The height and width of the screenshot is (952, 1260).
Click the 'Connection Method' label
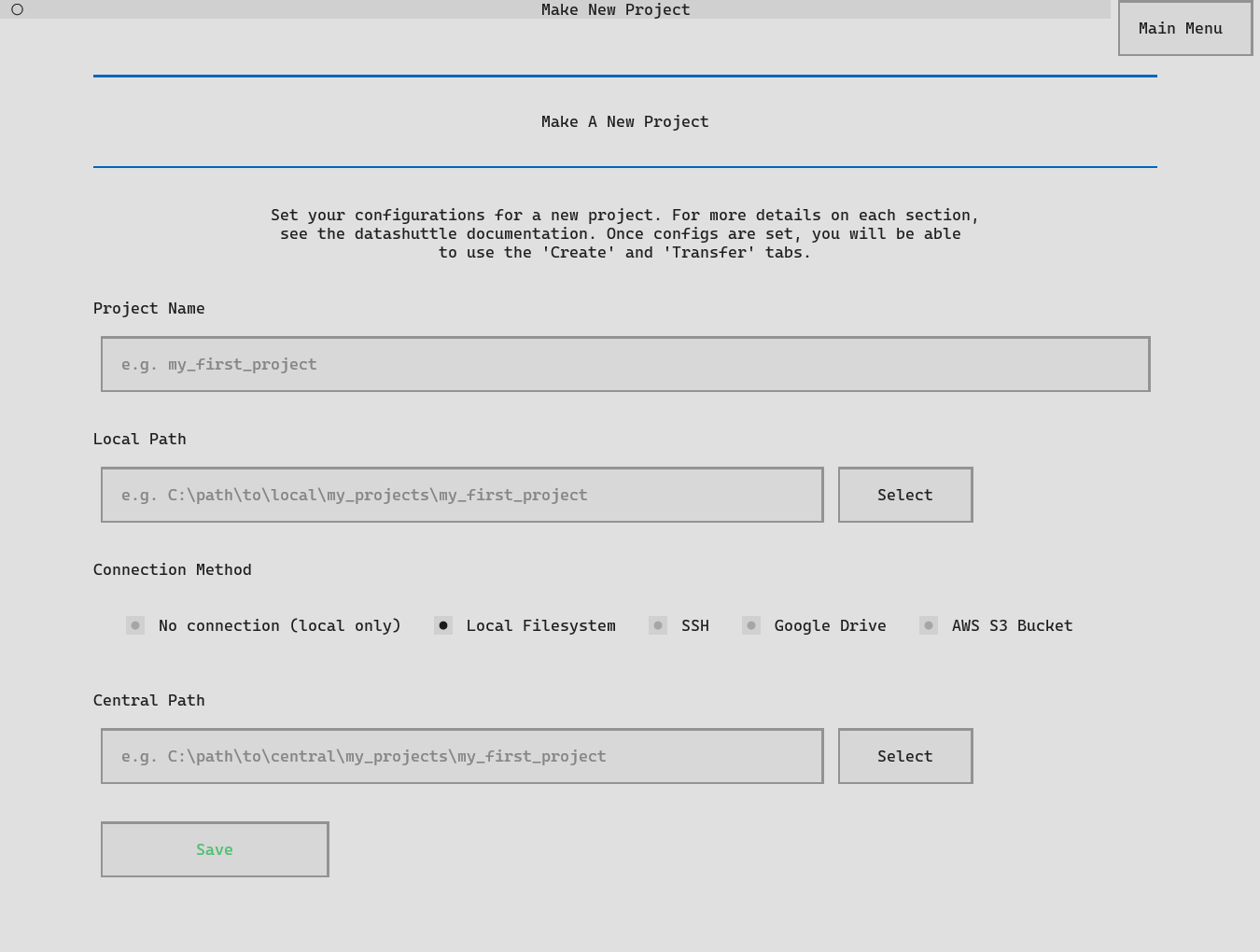173,569
